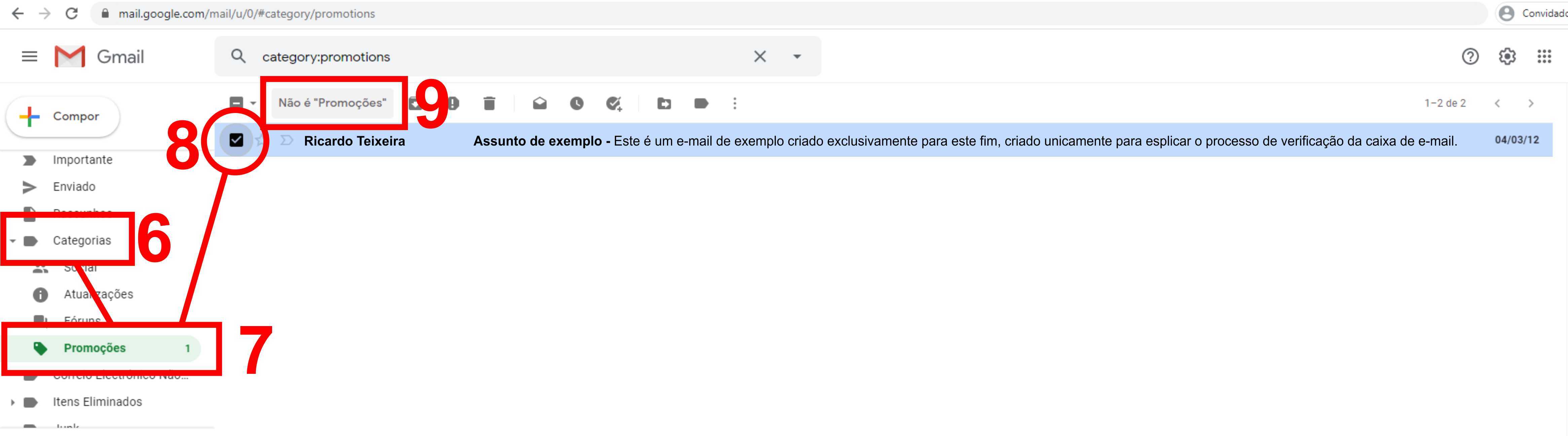The image size is (1568, 436).
Task: Collapse the Categorias section
Action: [x=13, y=241]
